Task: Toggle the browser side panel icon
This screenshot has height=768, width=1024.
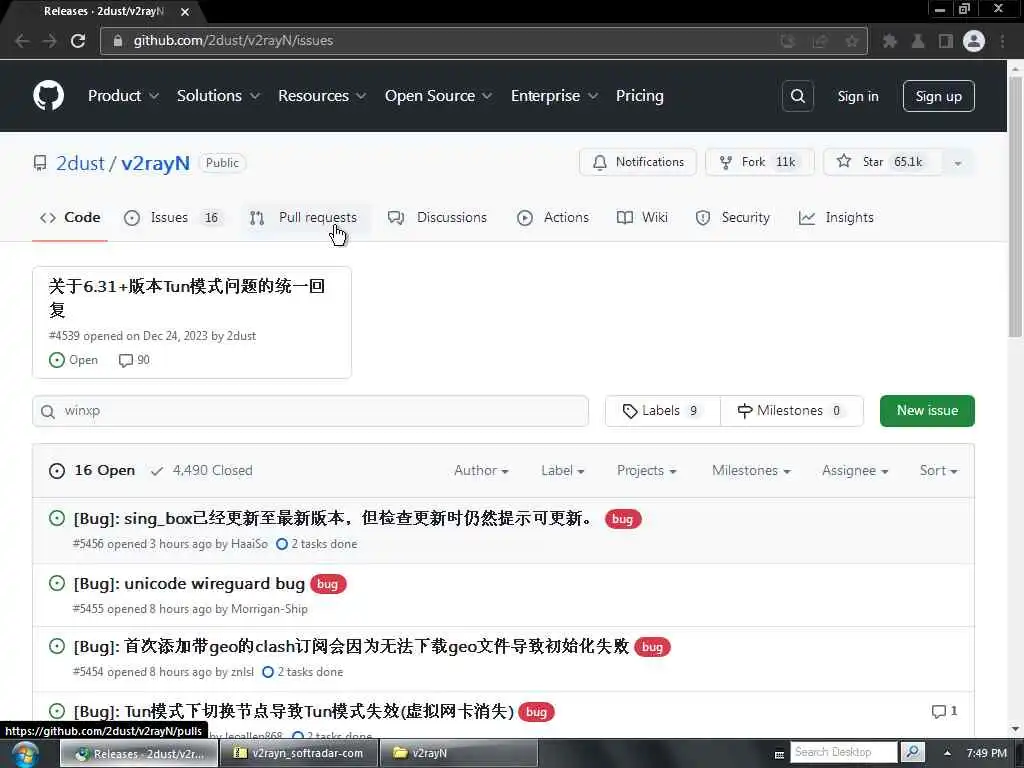Action: click(946, 41)
